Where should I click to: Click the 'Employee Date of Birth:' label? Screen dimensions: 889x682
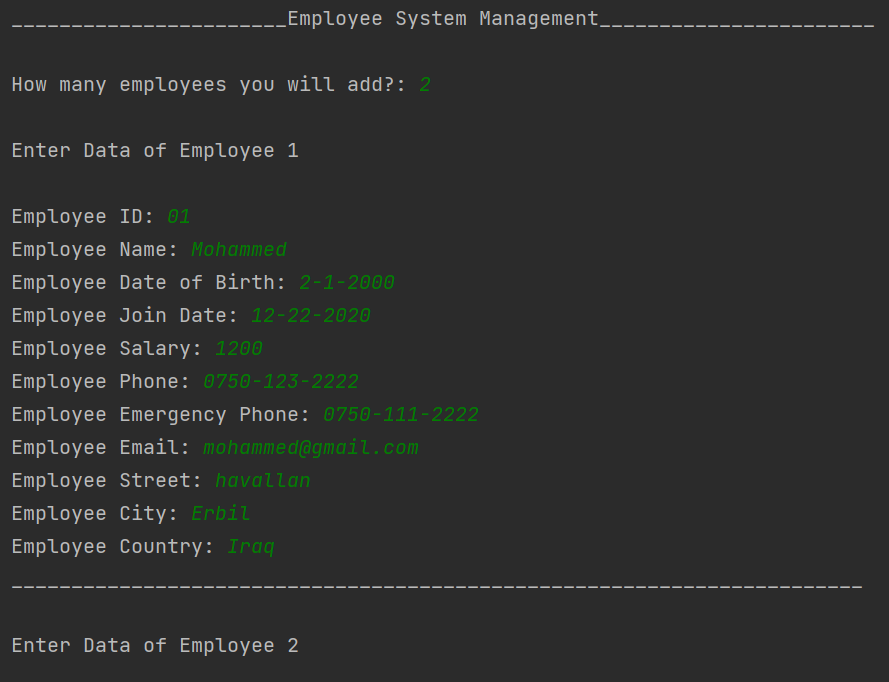point(149,282)
